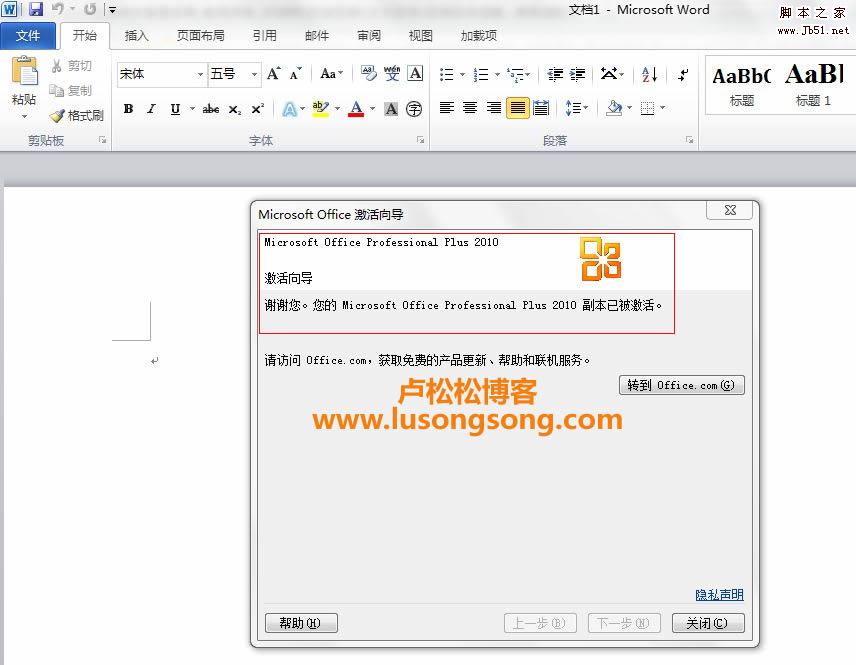Image resolution: width=856 pixels, height=665 pixels.
Task: Toggle the justify alignment option
Action: (x=517, y=108)
